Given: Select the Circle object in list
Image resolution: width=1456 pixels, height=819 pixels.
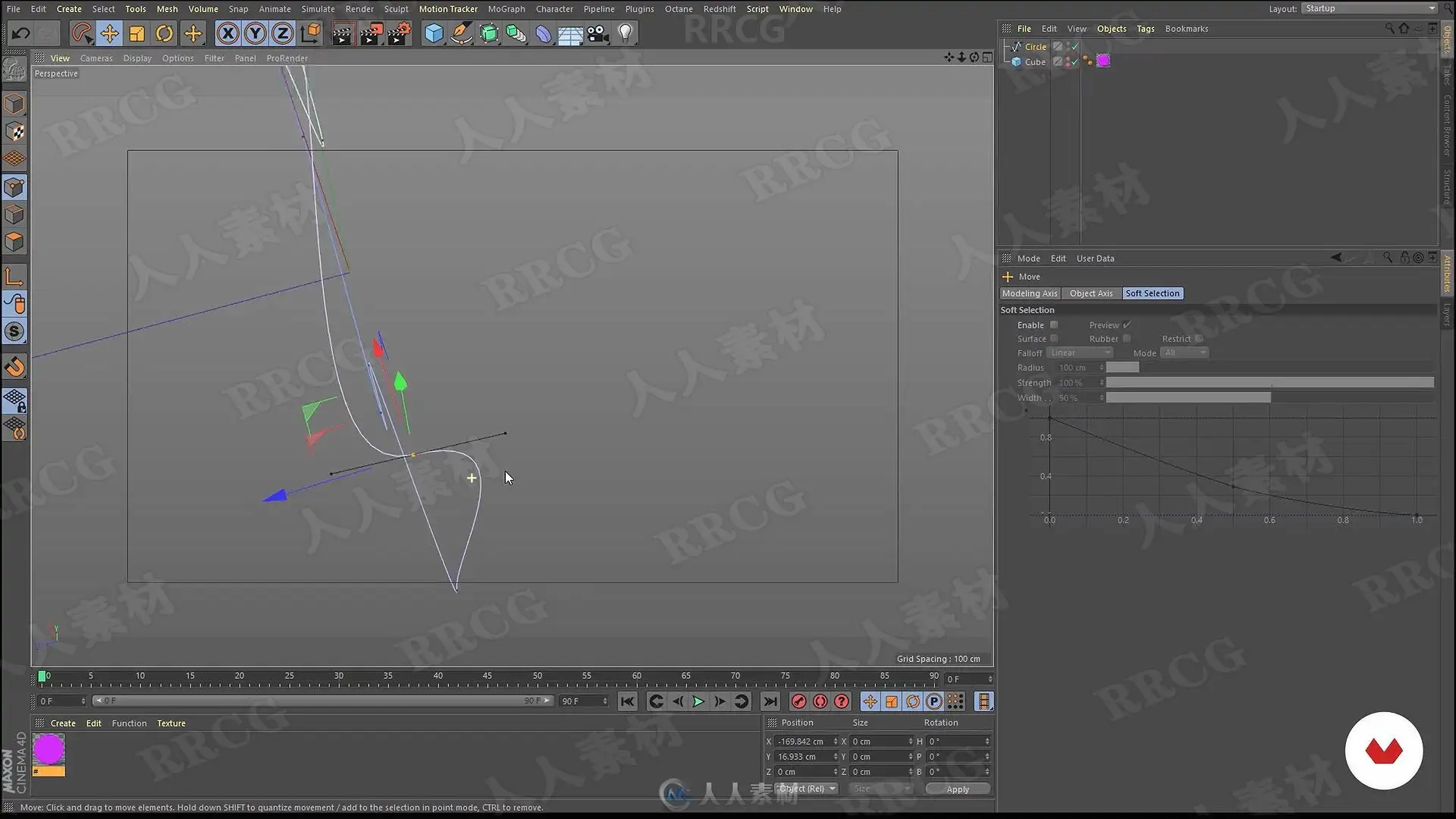Looking at the screenshot, I should click(x=1035, y=47).
